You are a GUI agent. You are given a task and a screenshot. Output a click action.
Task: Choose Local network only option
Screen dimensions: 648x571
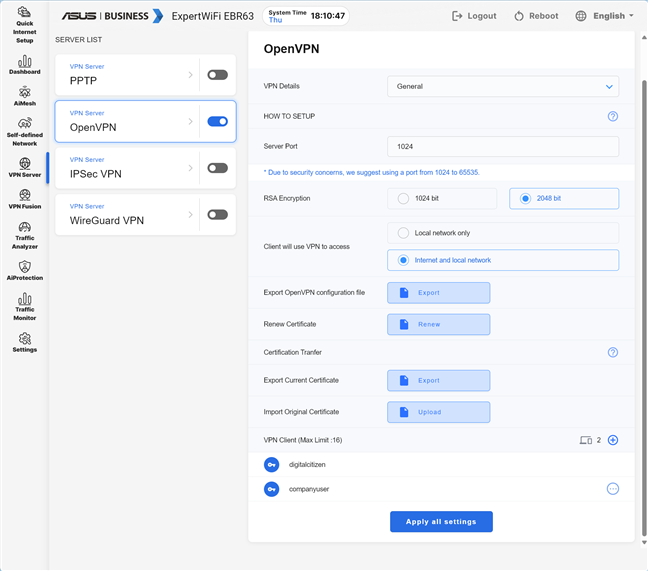coord(403,233)
